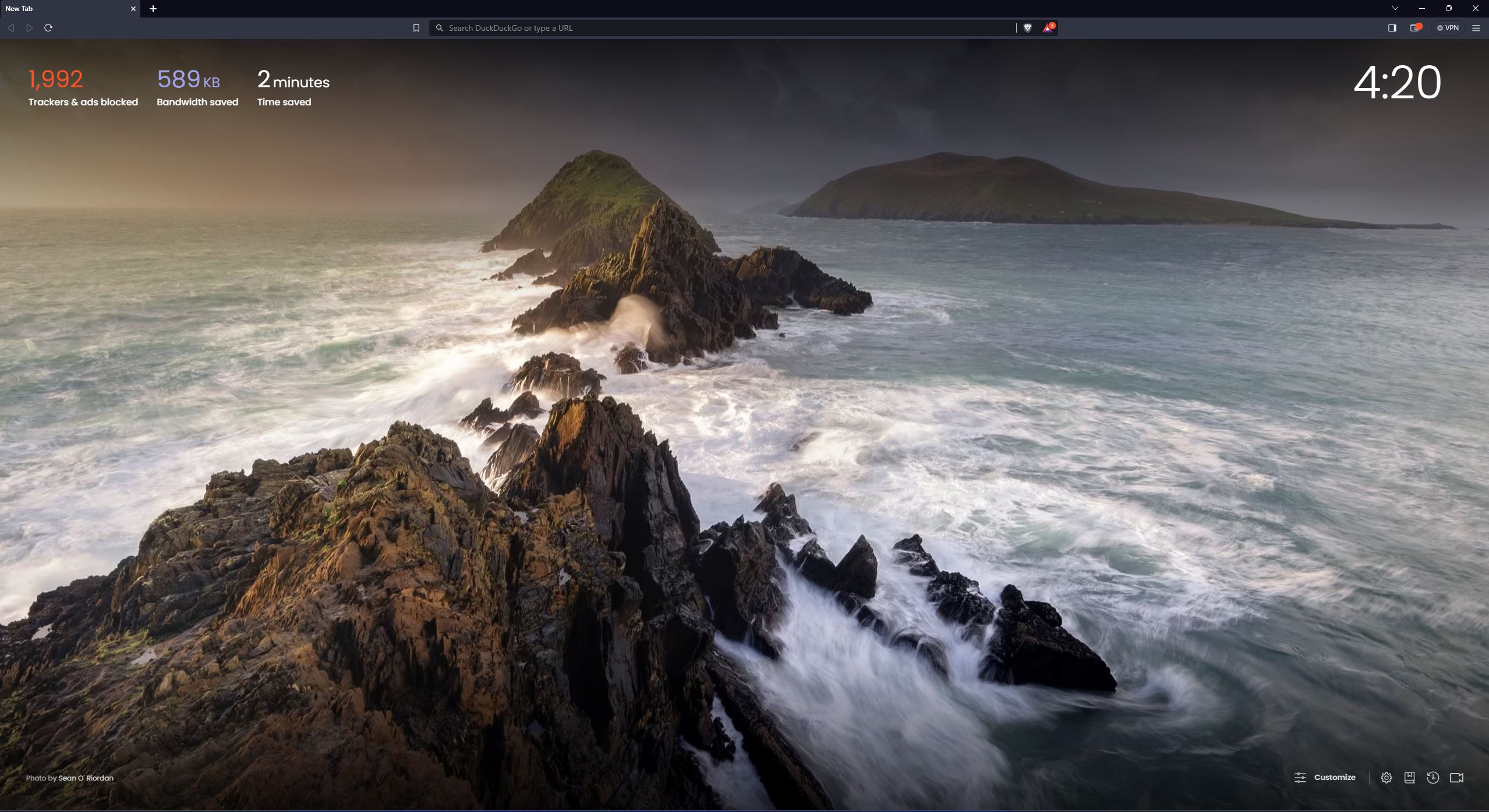Go back with the back arrow
Screen dimensions: 1489x812
(10, 28)
